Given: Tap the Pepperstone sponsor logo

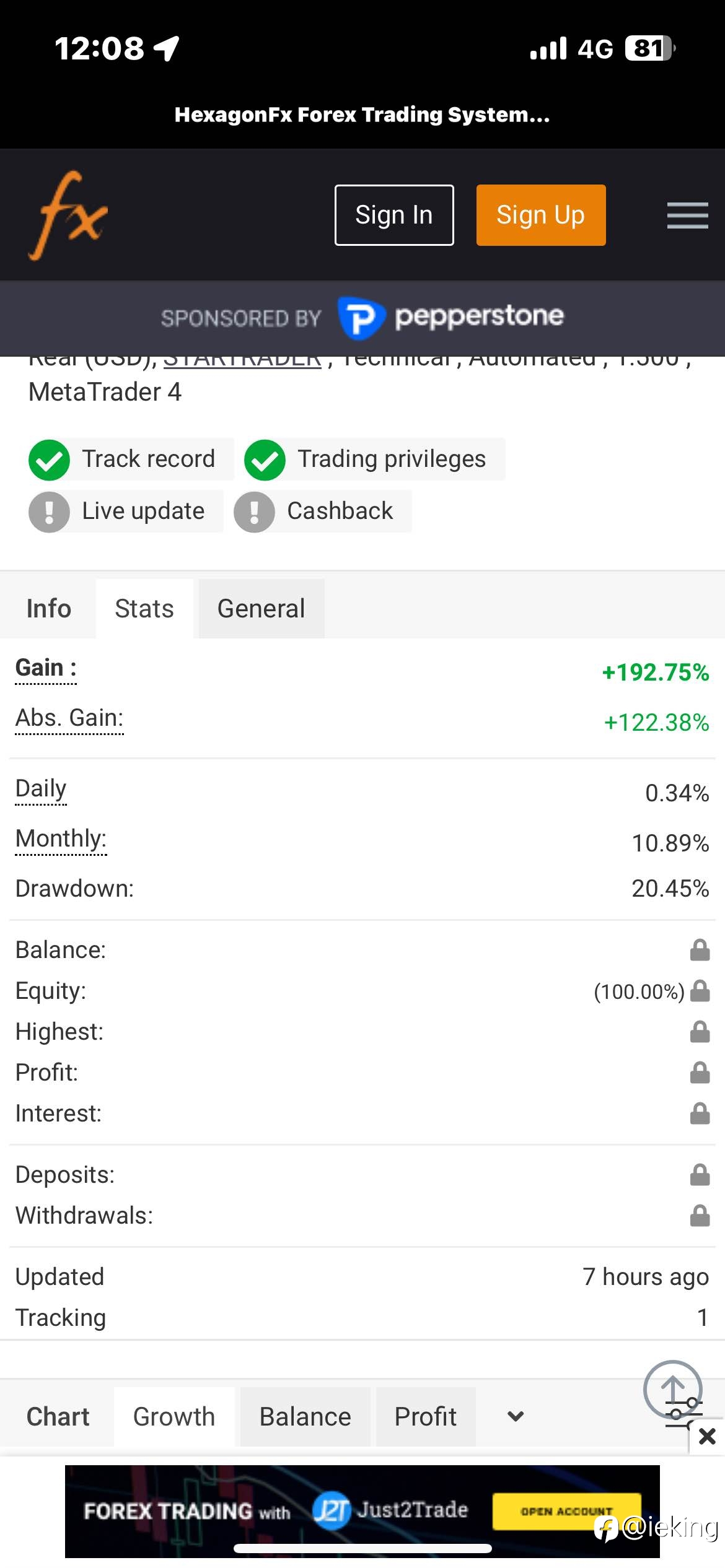Looking at the screenshot, I should coord(450,318).
